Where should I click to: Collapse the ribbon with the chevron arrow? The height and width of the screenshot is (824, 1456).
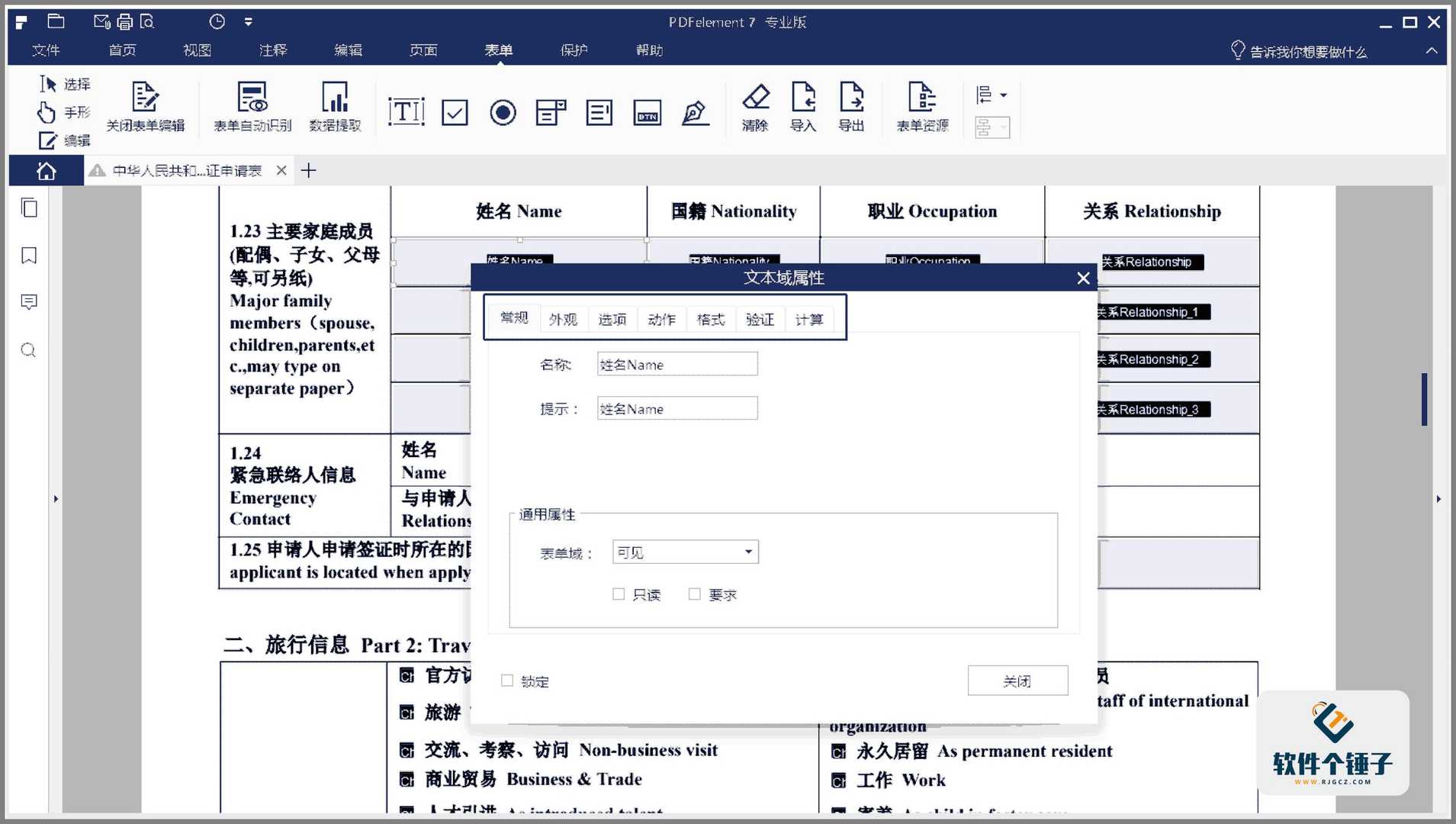click(1432, 50)
